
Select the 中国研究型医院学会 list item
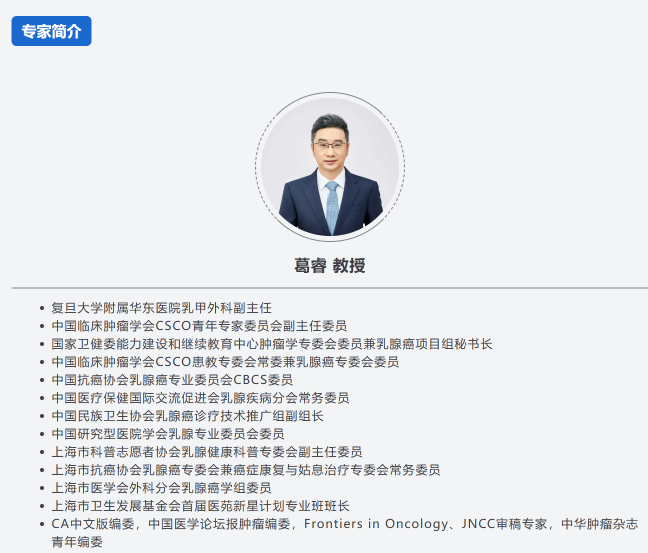tap(167, 434)
